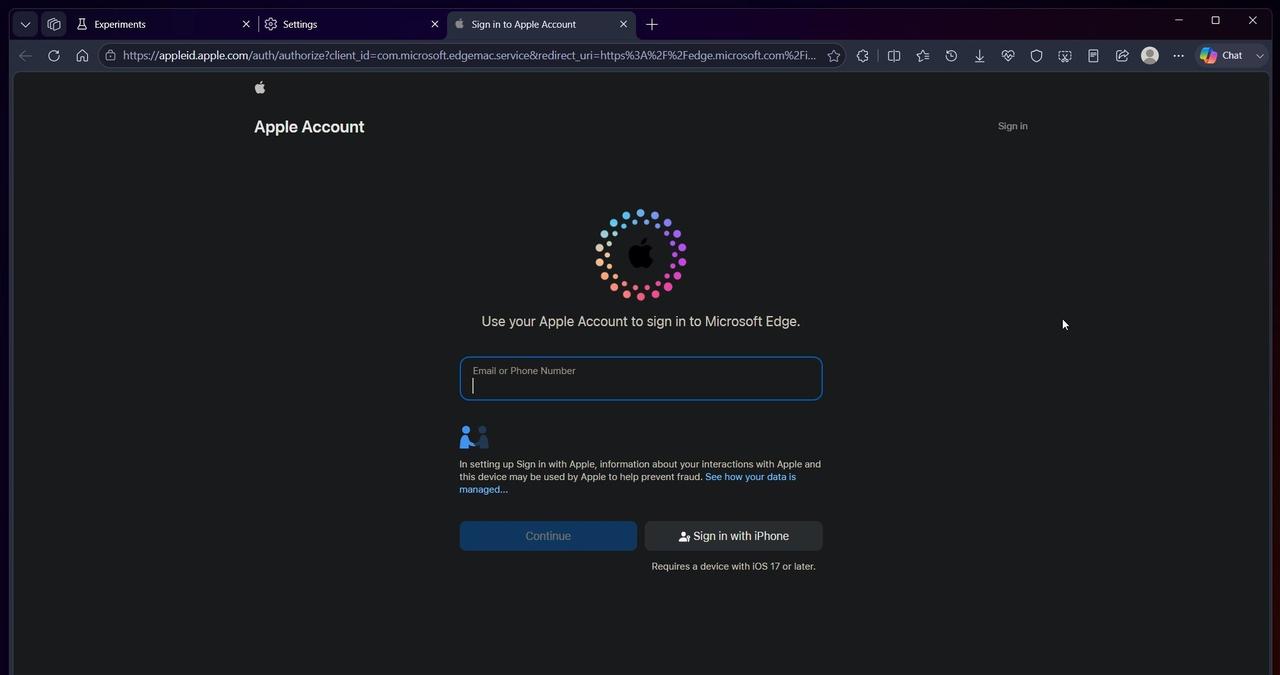Image resolution: width=1280 pixels, height=675 pixels.
Task: Click the privacy handshake icon
Action: click(474, 437)
